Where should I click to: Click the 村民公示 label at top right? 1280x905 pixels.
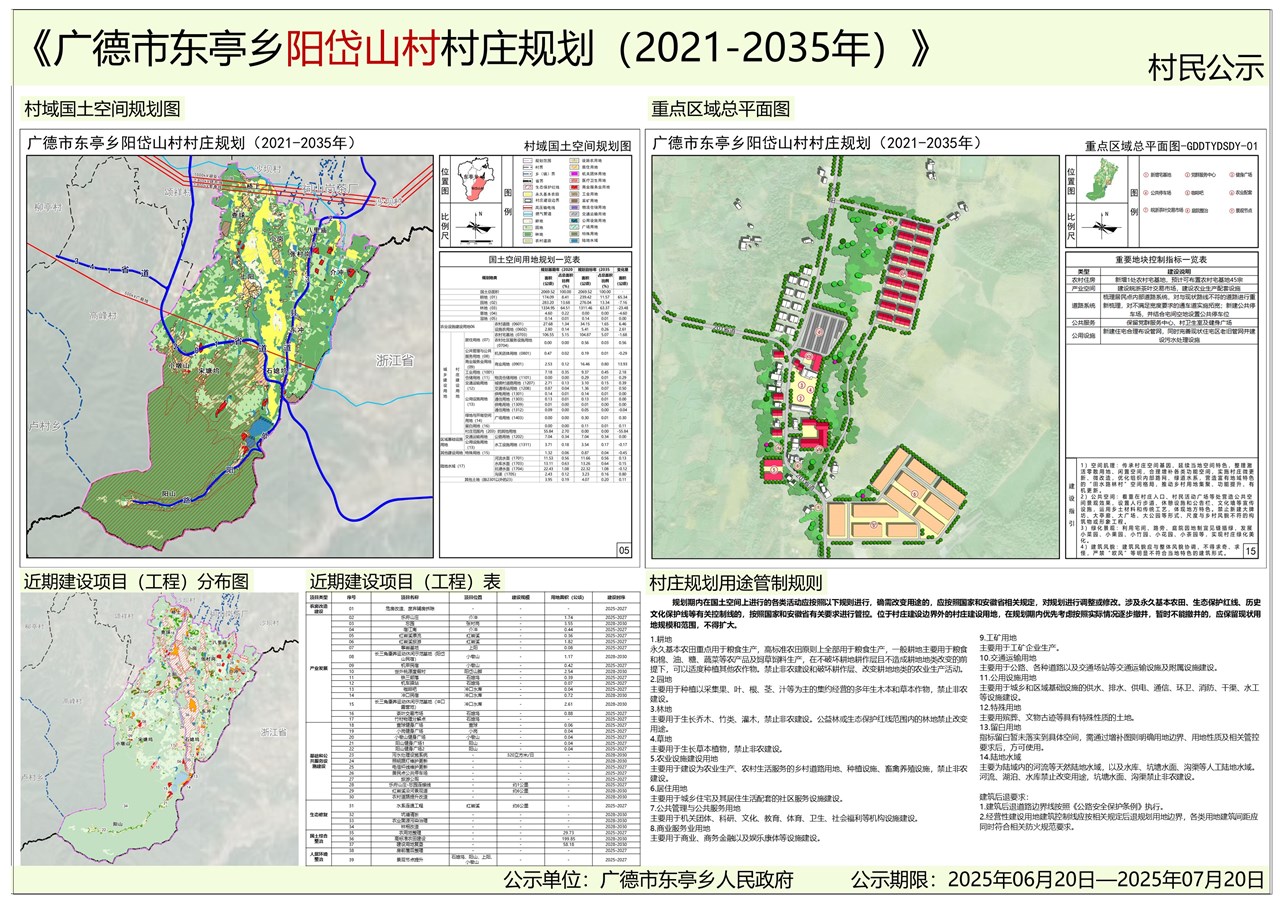click(1206, 68)
